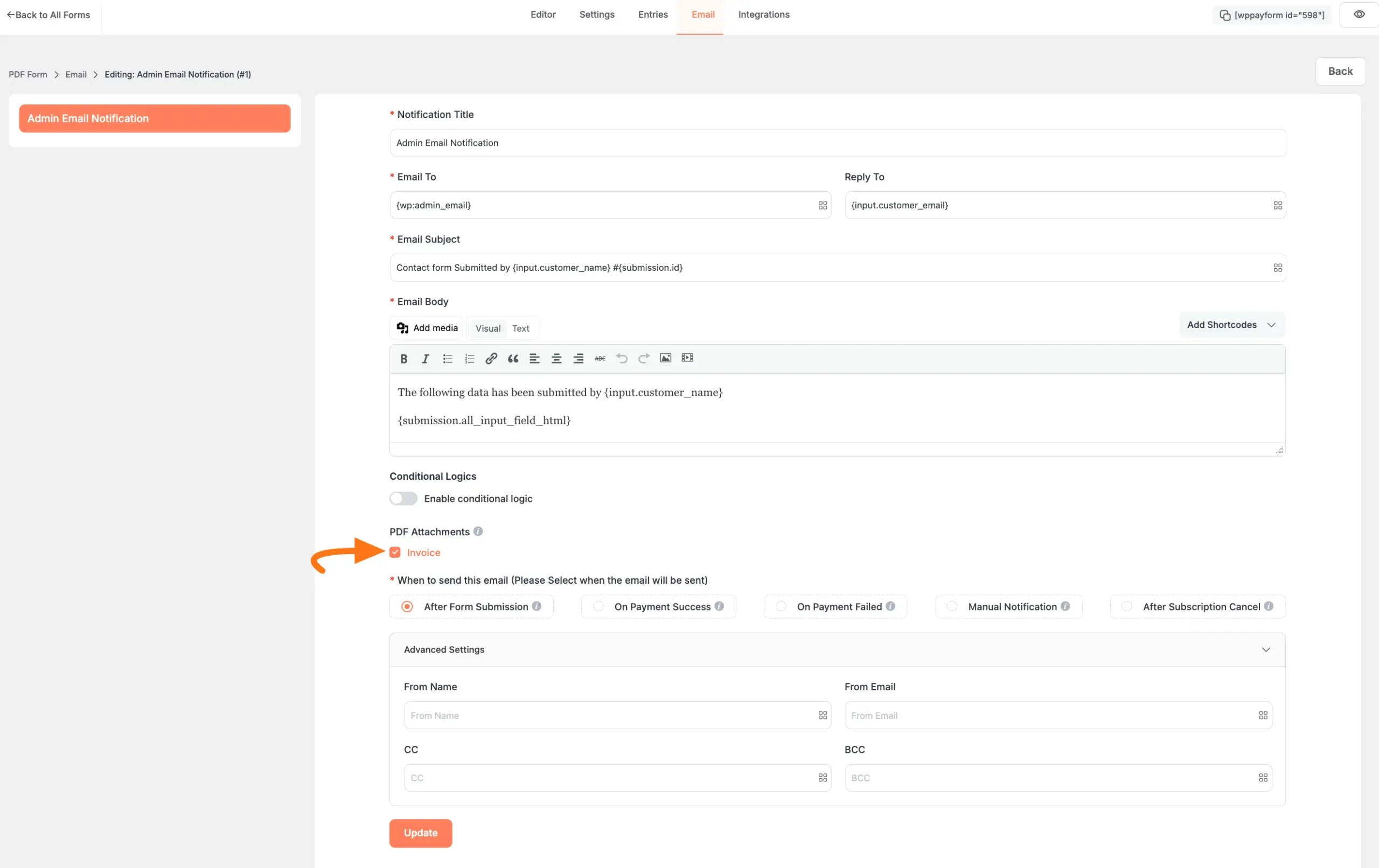Toggle bold formatting in email body

coord(404,359)
